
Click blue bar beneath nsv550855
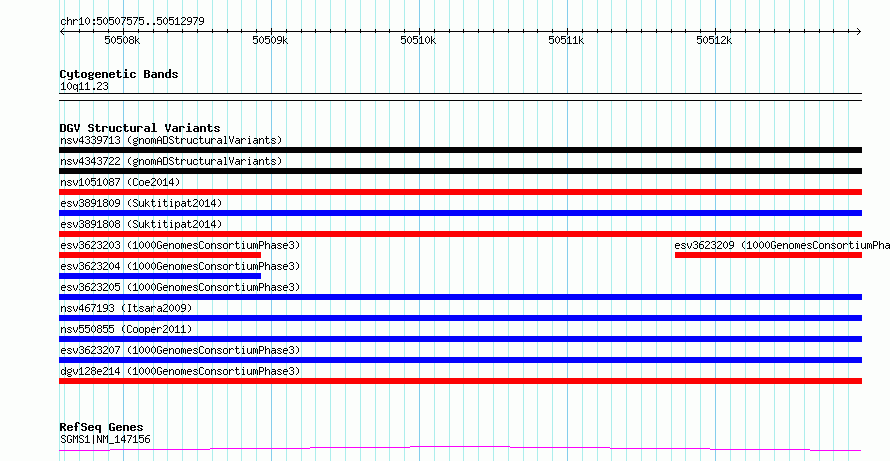(x=460, y=339)
